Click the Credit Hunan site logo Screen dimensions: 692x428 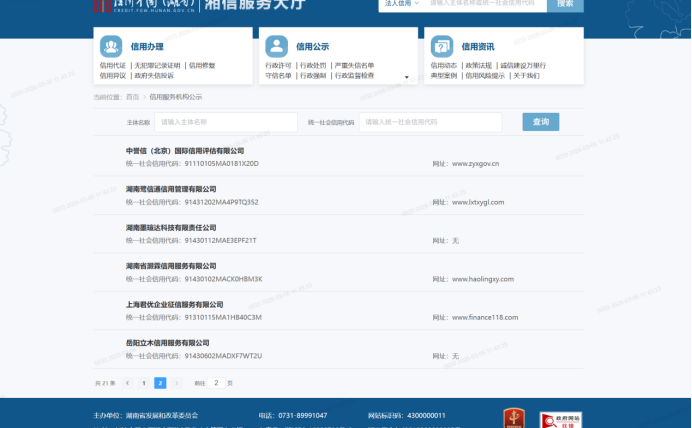(x=144, y=5)
